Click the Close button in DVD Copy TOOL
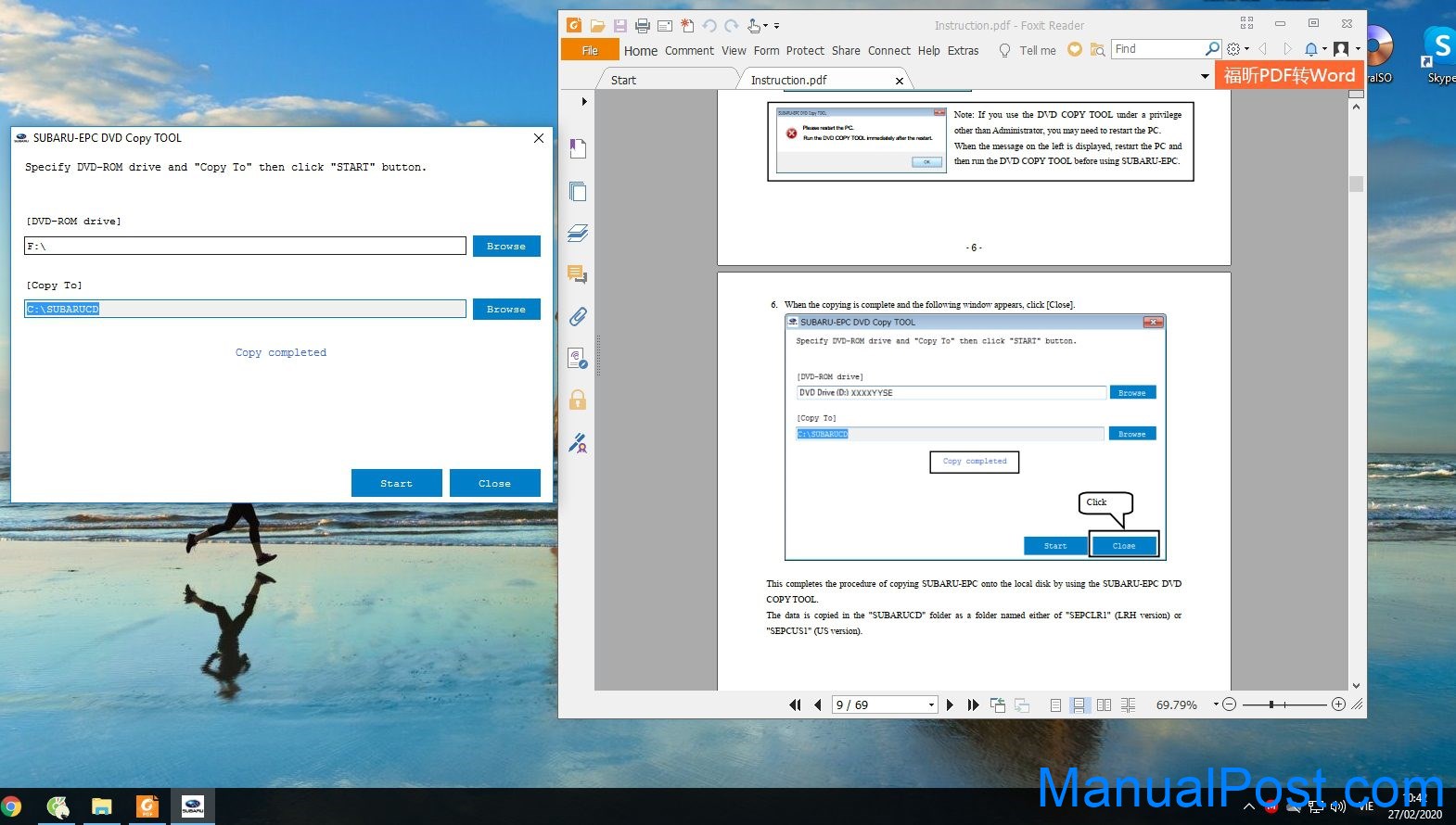 [x=494, y=483]
